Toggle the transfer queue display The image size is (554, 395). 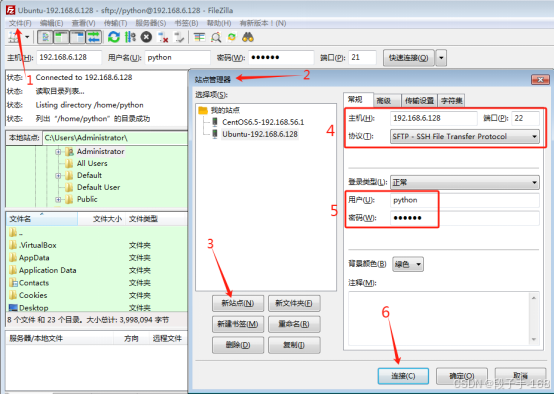pos(94,37)
